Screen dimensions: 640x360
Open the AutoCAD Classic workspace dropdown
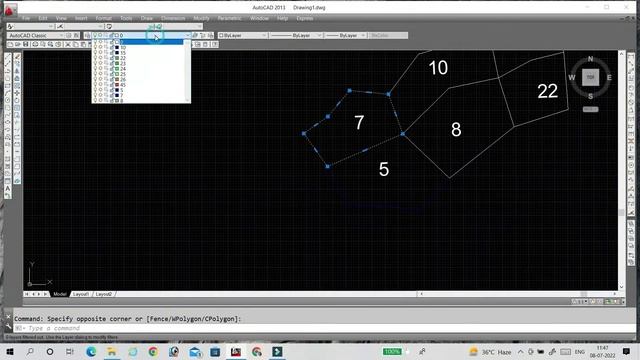coord(35,36)
